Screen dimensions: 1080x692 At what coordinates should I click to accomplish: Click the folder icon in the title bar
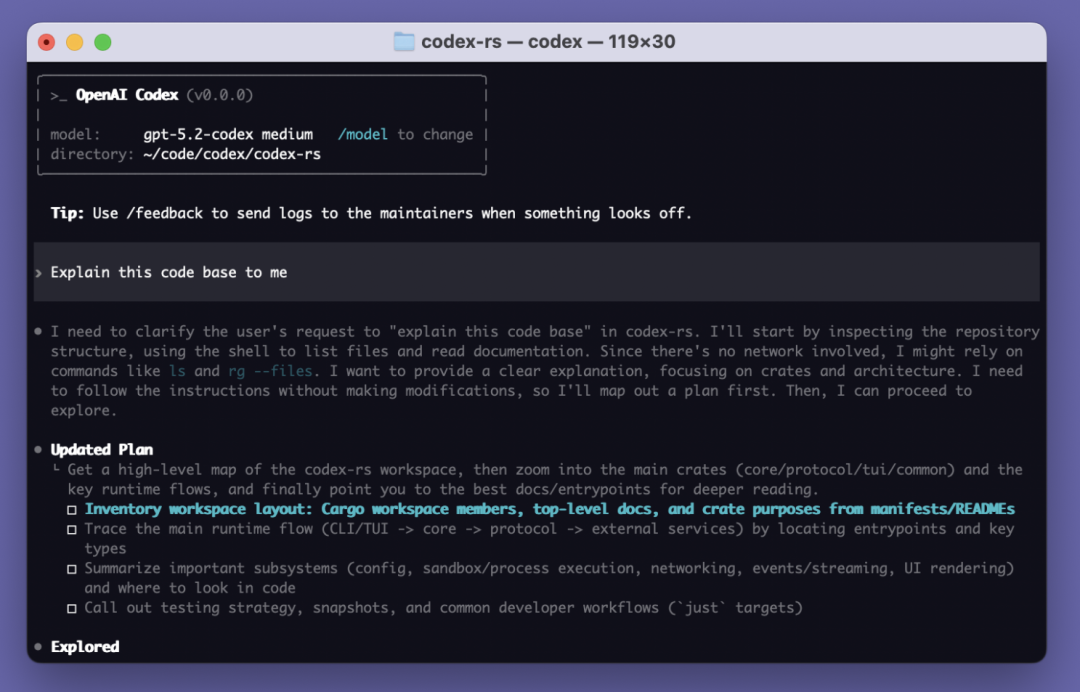404,42
